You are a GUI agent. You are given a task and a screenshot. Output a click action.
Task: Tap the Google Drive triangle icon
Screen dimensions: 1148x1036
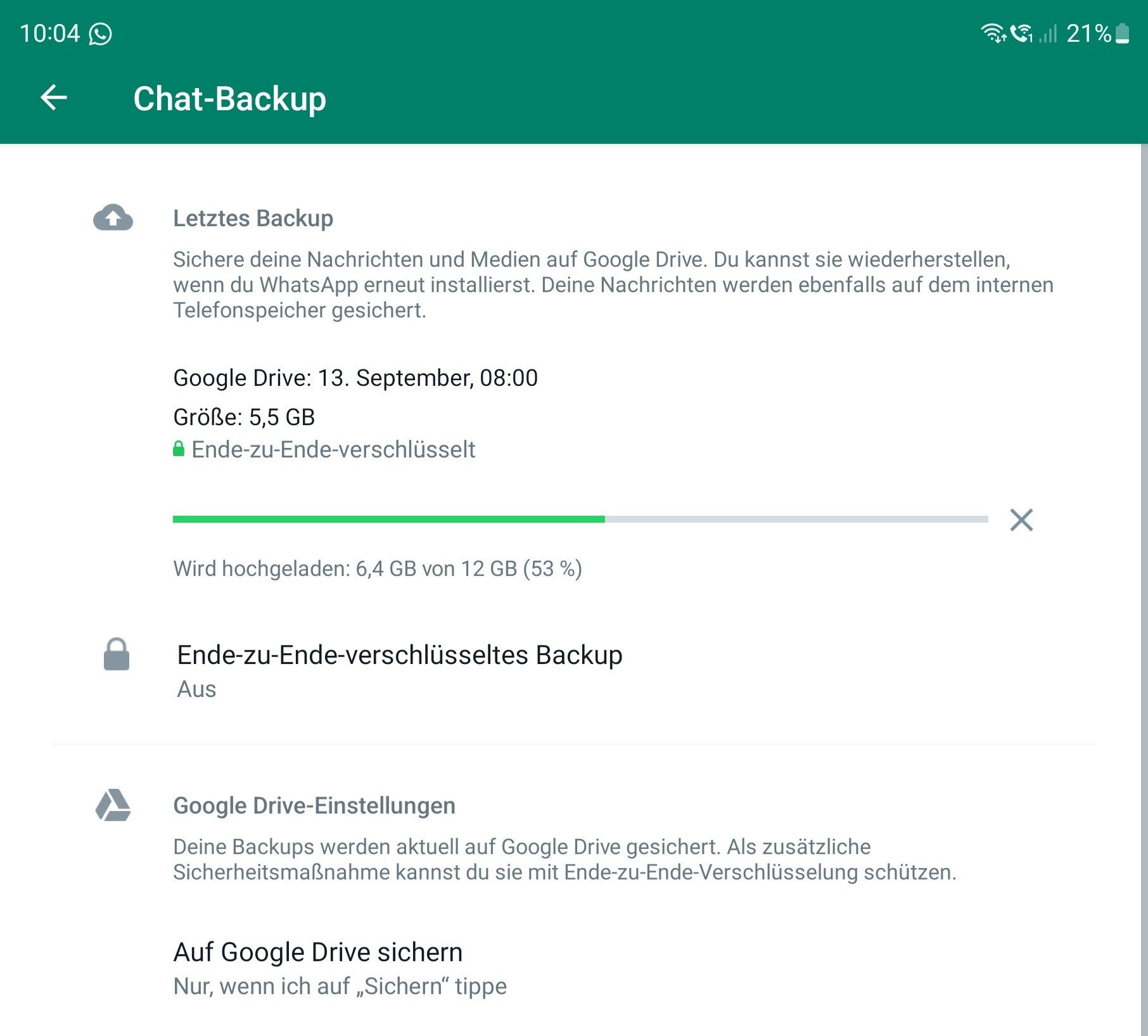click(x=113, y=805)
